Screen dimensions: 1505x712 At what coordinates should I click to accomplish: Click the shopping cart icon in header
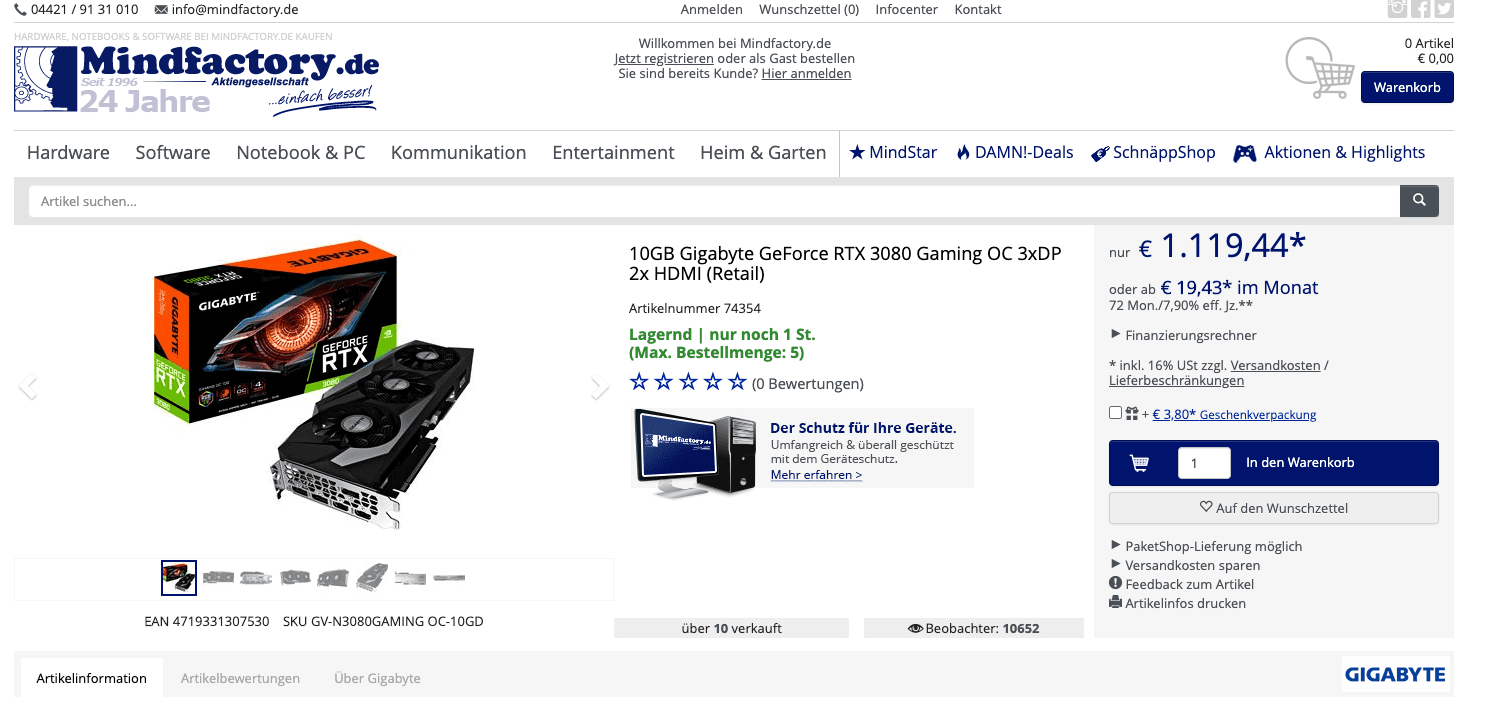pos(1319,68)
